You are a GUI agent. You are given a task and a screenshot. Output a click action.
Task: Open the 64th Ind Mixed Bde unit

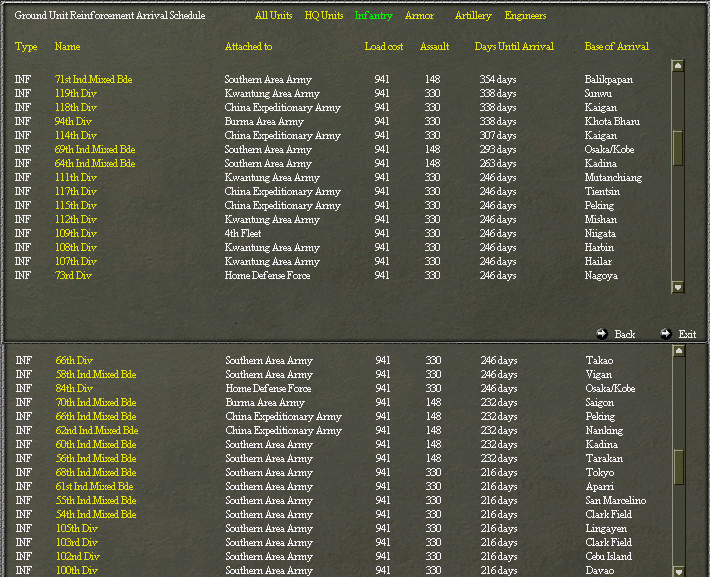point(95,163)
